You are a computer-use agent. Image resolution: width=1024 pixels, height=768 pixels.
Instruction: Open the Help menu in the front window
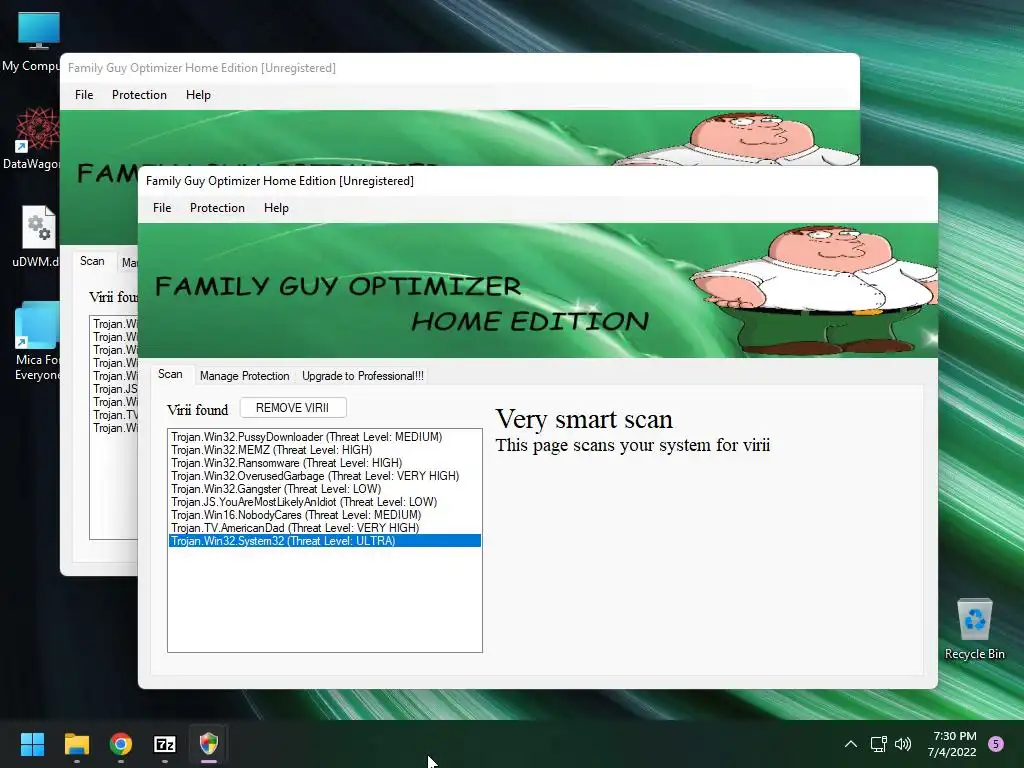[276, 208]
